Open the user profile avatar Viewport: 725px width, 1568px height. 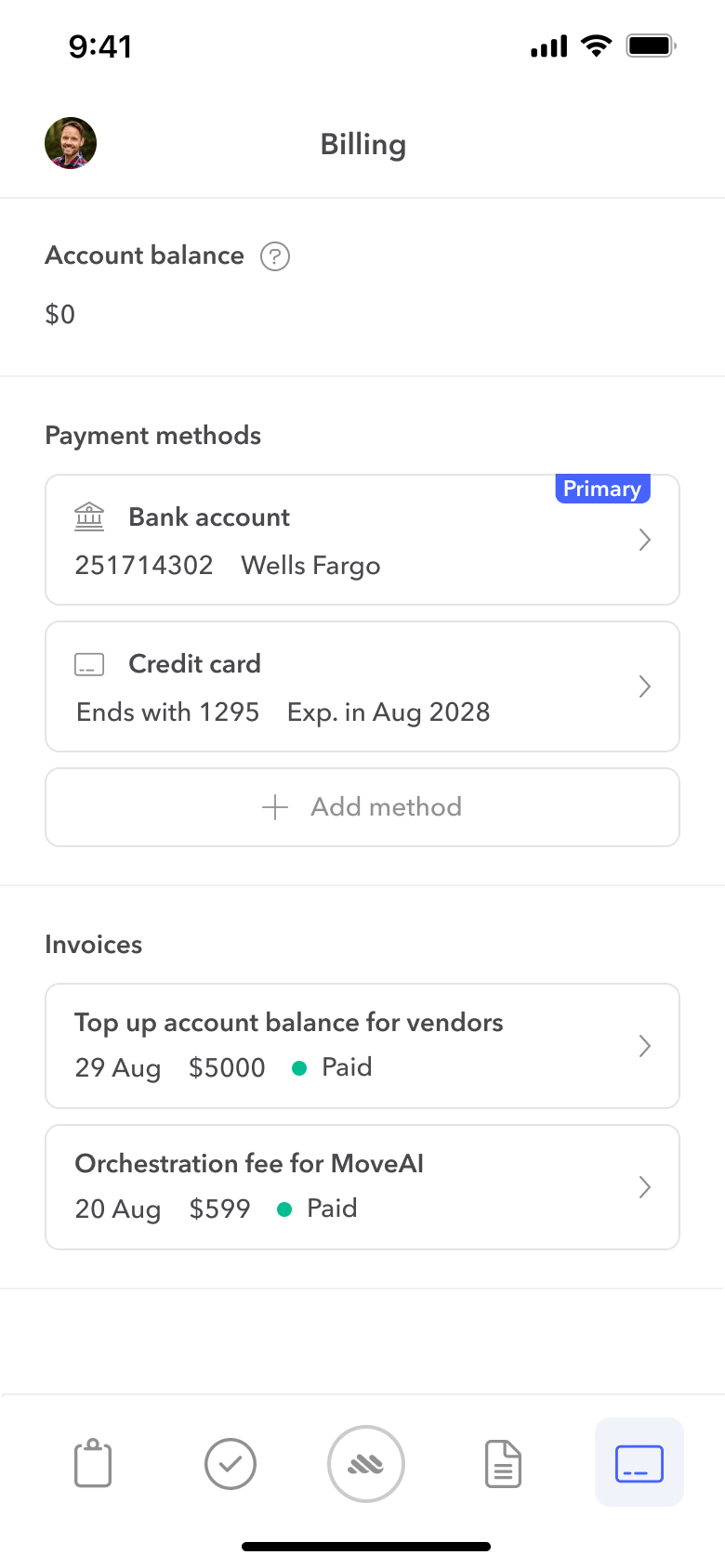point(71,143)
